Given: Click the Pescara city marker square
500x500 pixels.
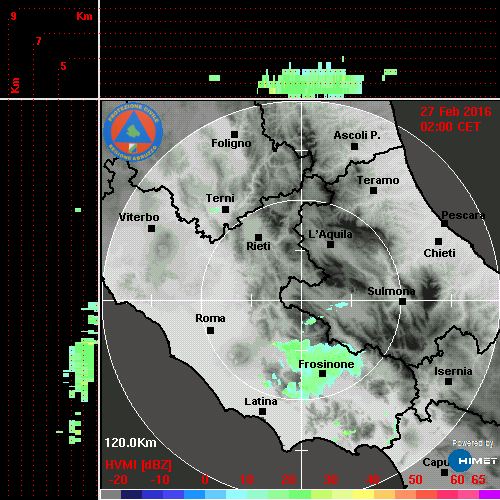Looking at the screenshot, I should coord(444,223).
